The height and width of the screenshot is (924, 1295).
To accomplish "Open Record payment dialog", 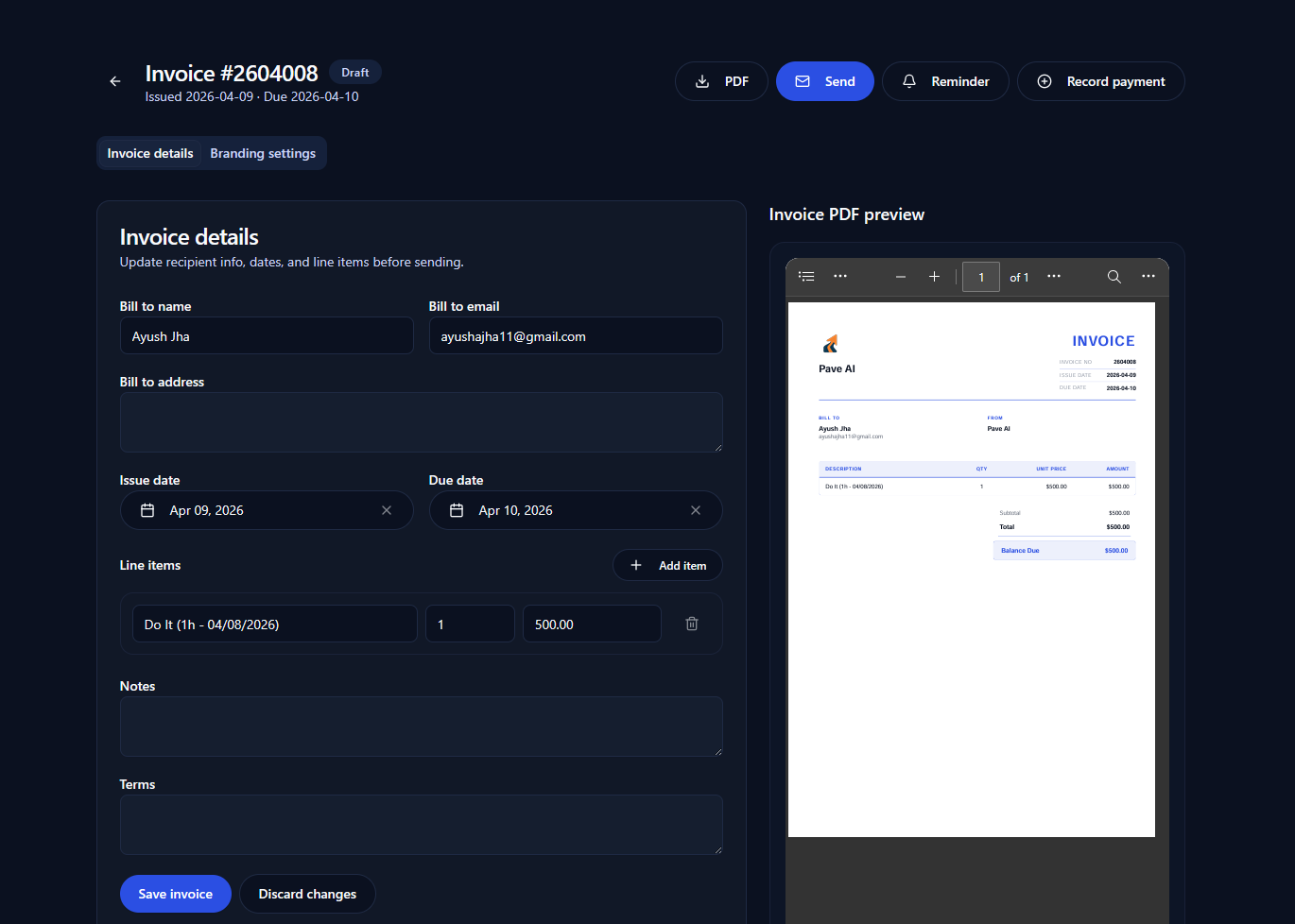I will coord(1100,81).
